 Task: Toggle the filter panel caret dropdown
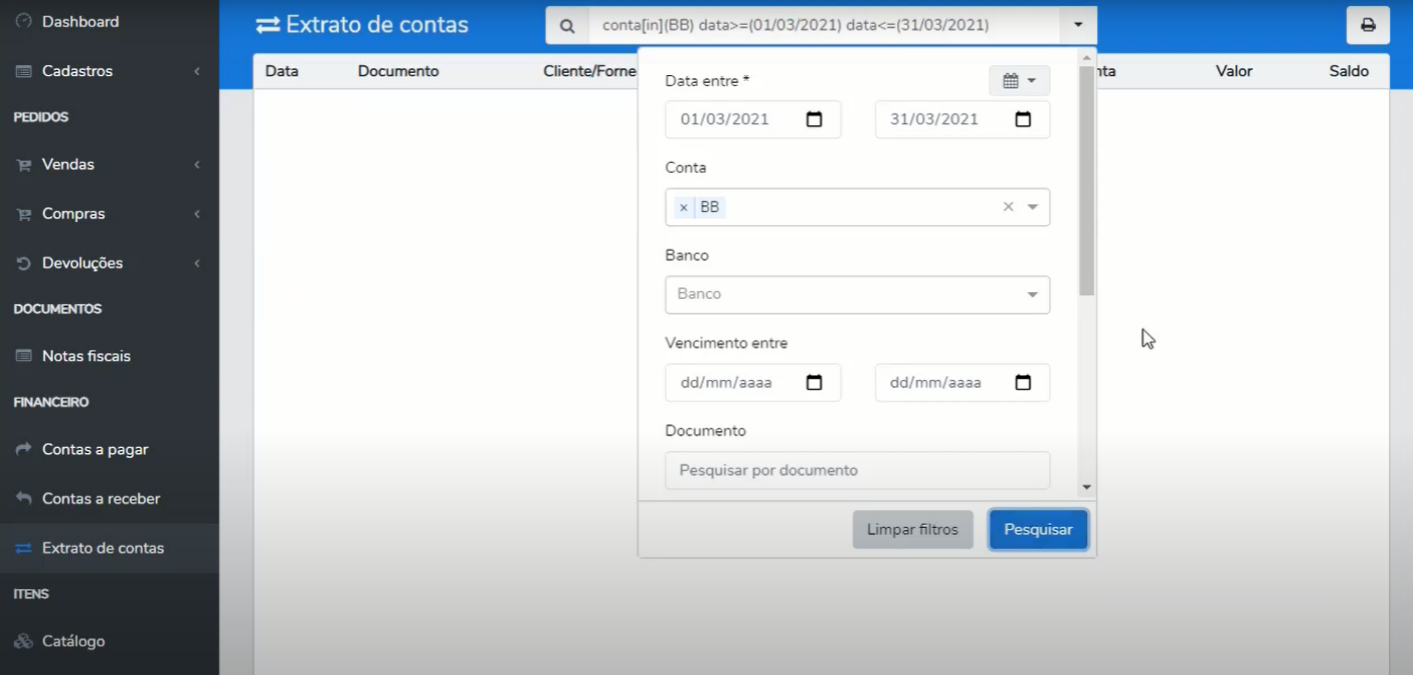1077,26
